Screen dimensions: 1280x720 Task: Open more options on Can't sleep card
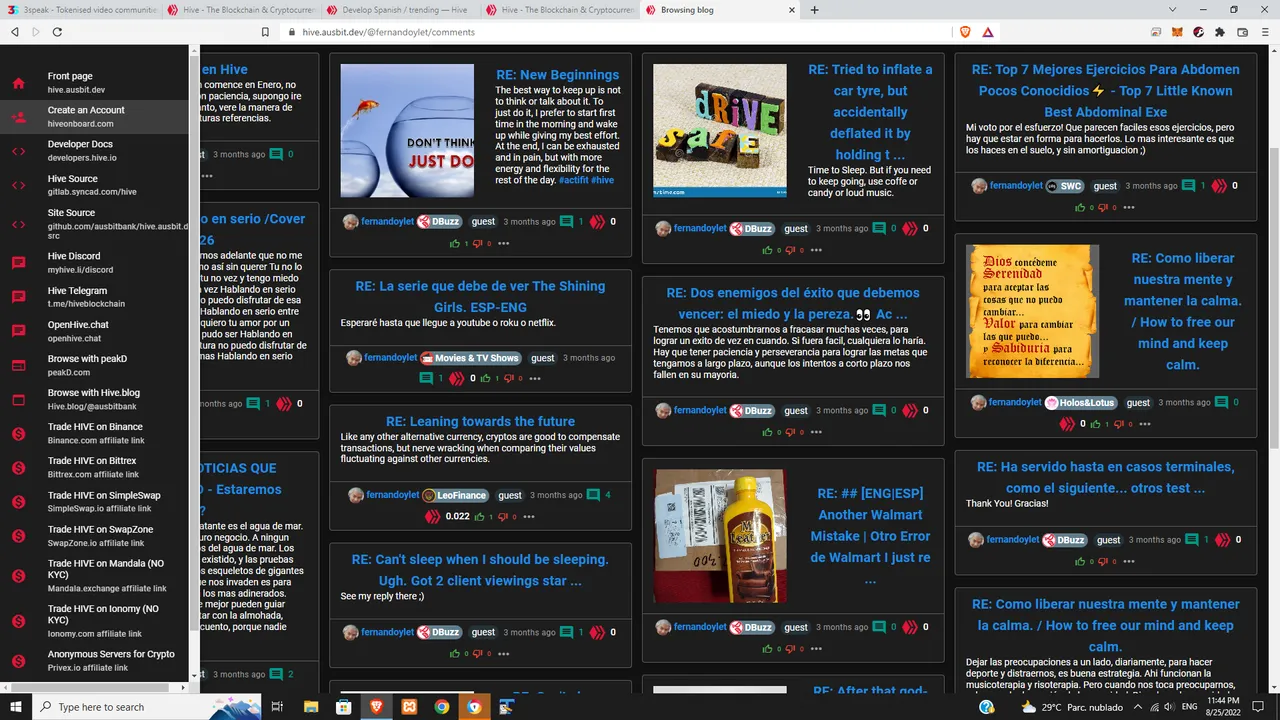pos(504,653)
